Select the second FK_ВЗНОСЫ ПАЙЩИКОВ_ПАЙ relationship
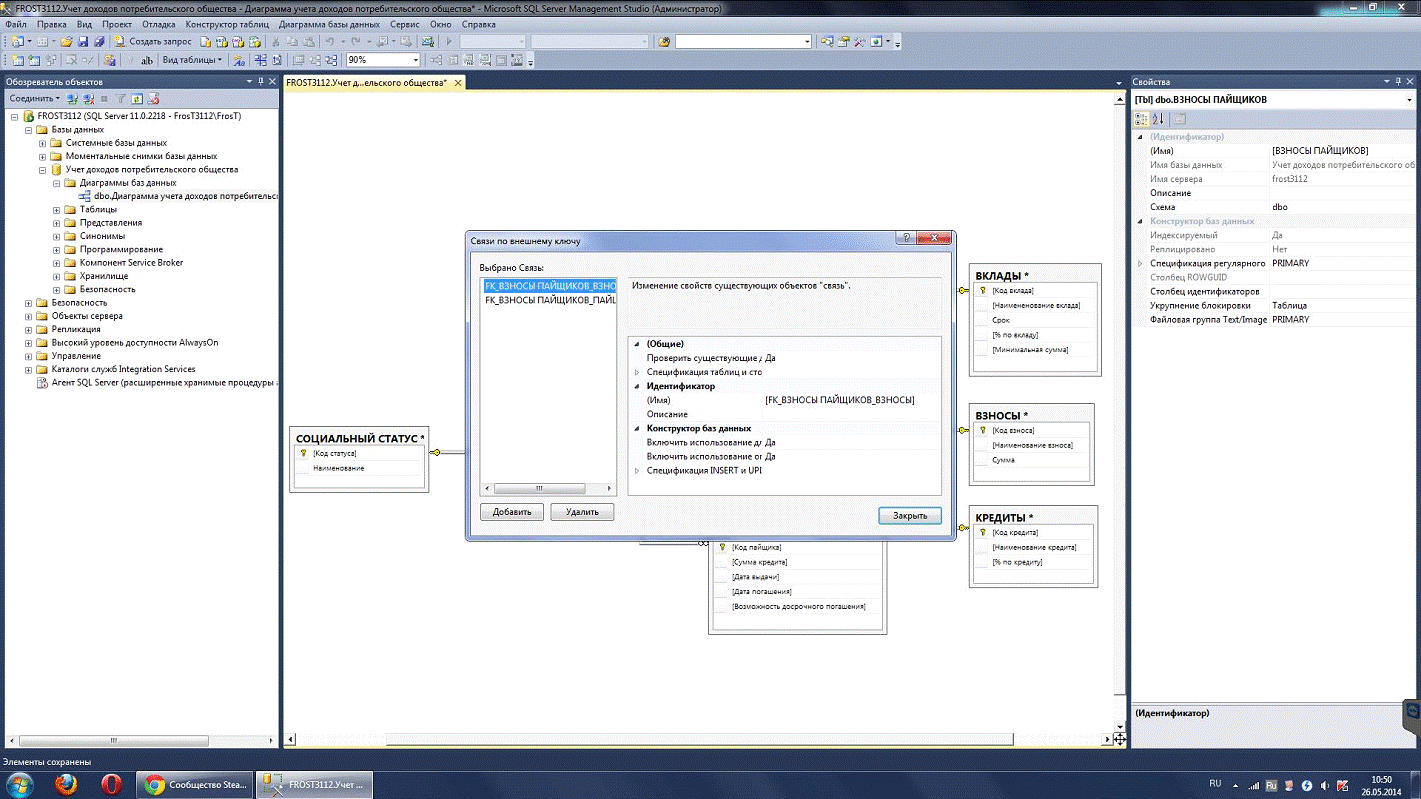This screenshot has width=1421, height=799. point(549,300)
